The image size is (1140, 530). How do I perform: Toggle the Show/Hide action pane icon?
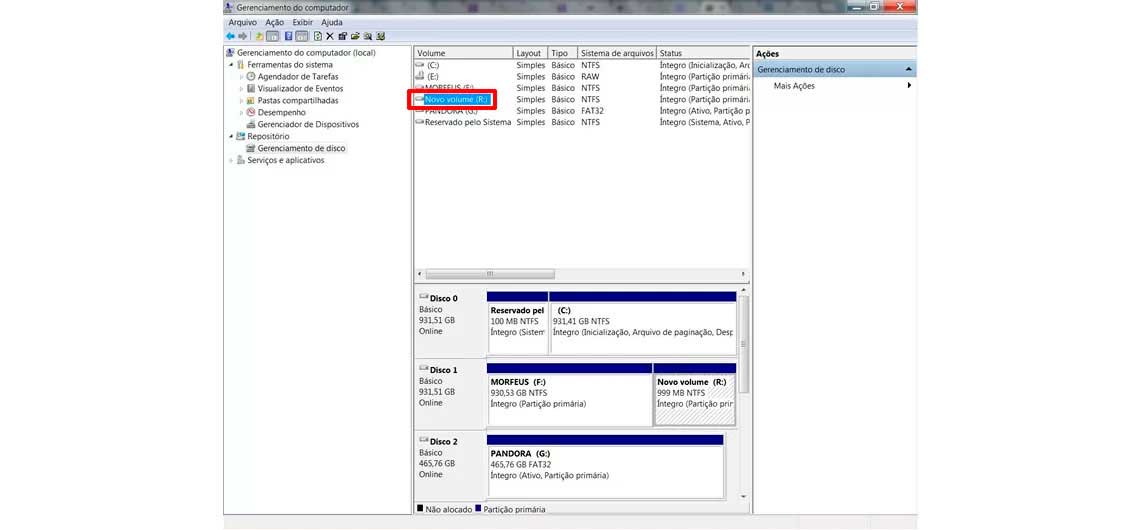(x=302, y=36)
